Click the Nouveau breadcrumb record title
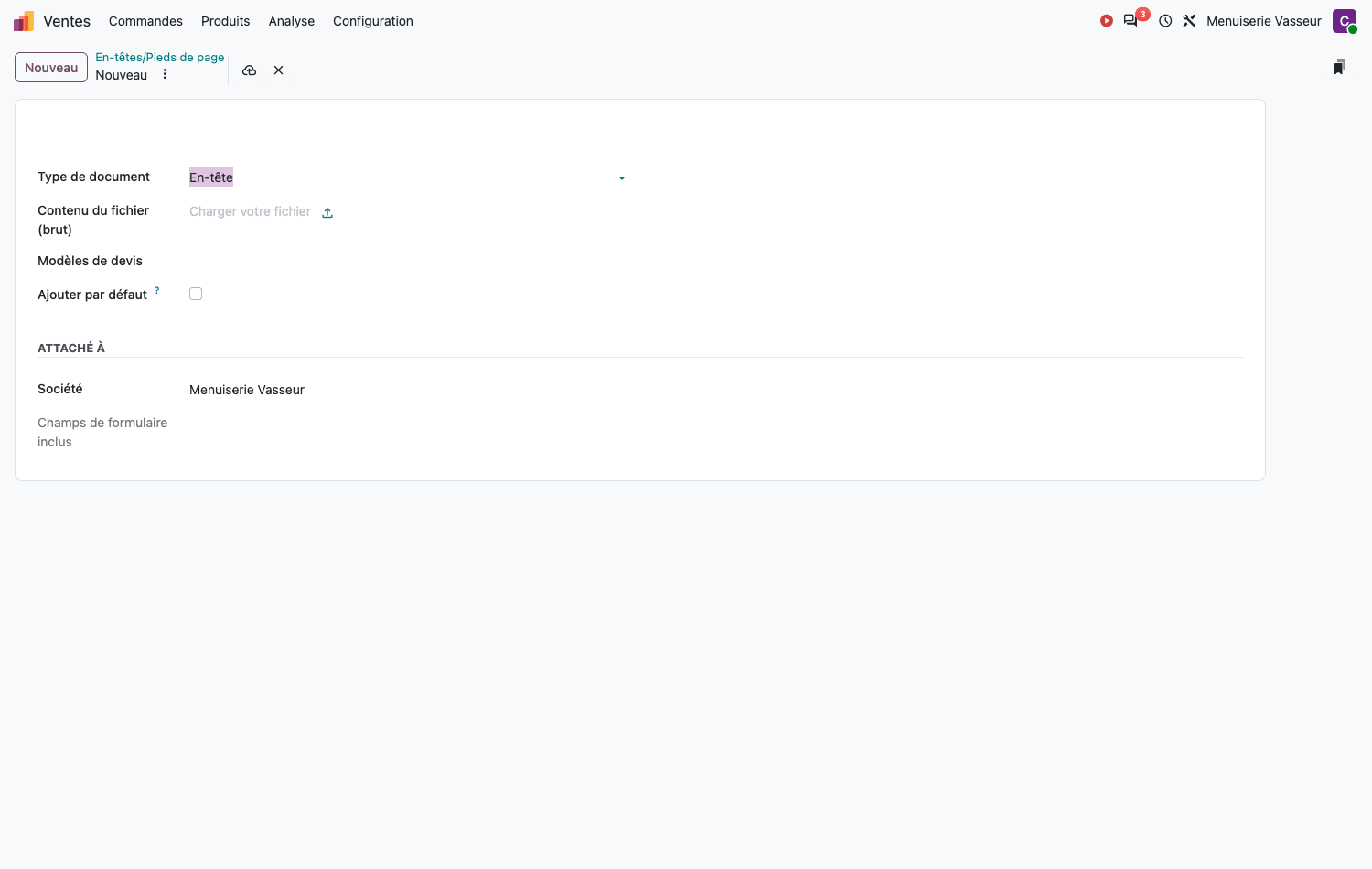This screenshot has width=1372, height=869. click(121, 75)
